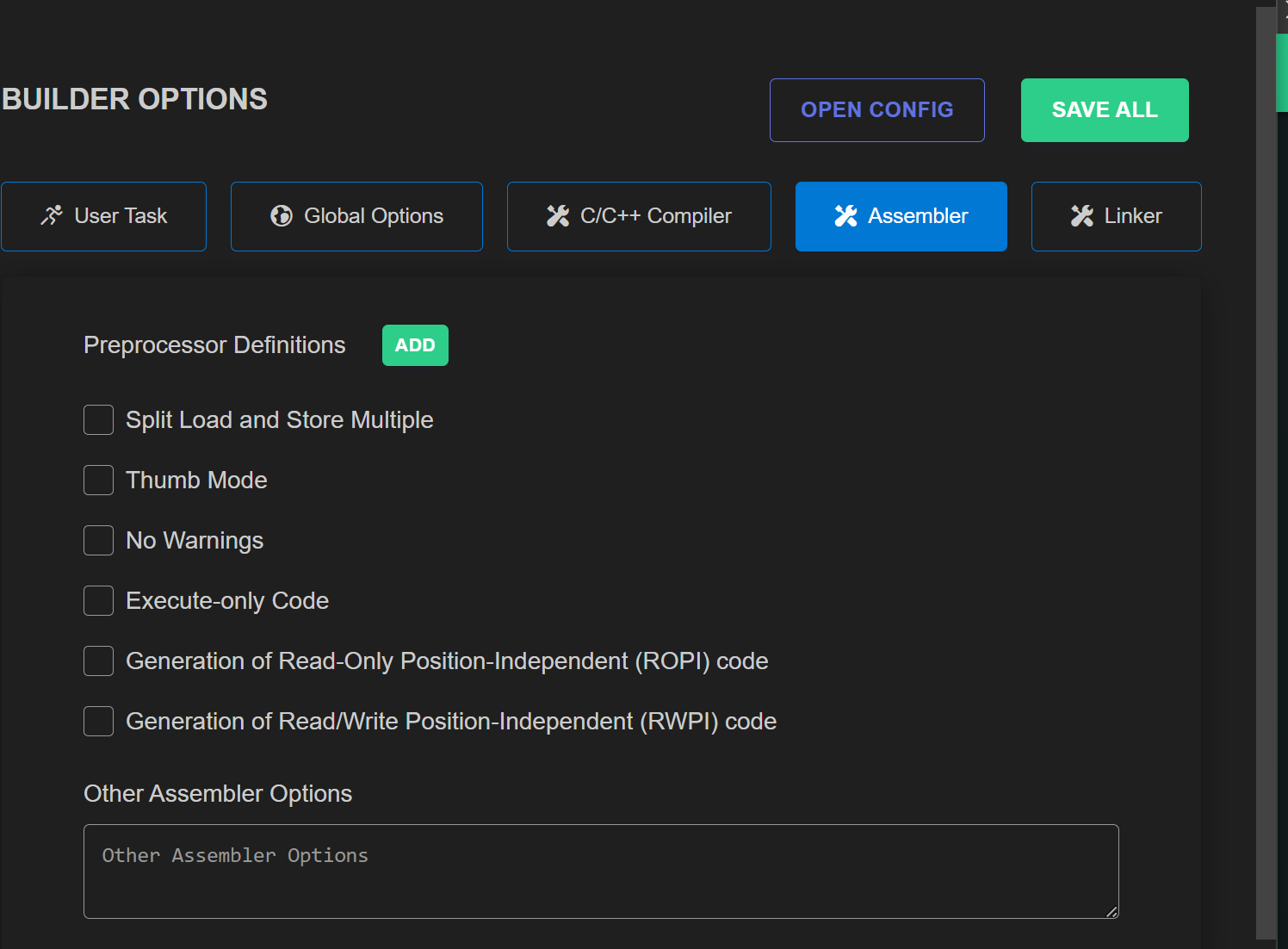The width and height of the screenshot is (1288, 949).
Task: Click the globe icon on Global Options tab
Action: [x=282, y=216]
